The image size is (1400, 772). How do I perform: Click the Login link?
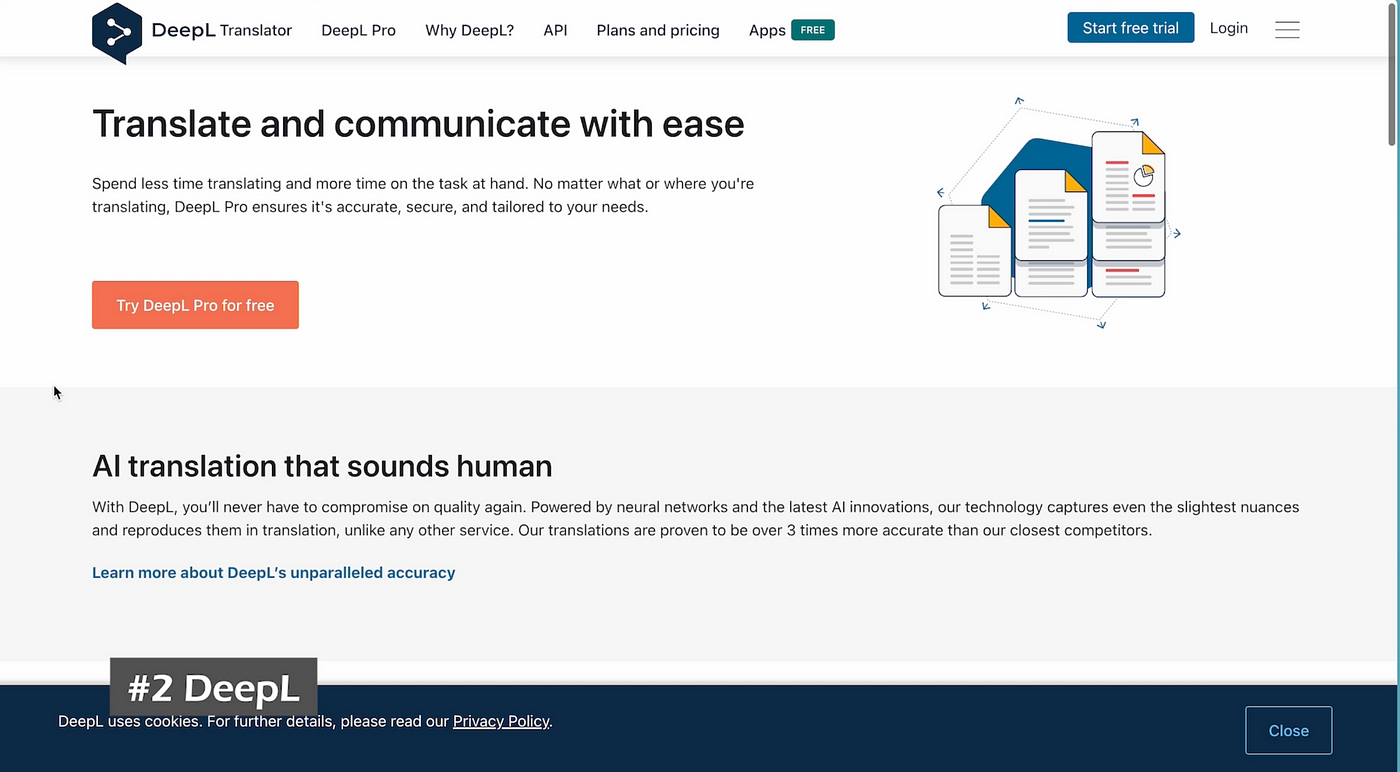pos(1229,28)
